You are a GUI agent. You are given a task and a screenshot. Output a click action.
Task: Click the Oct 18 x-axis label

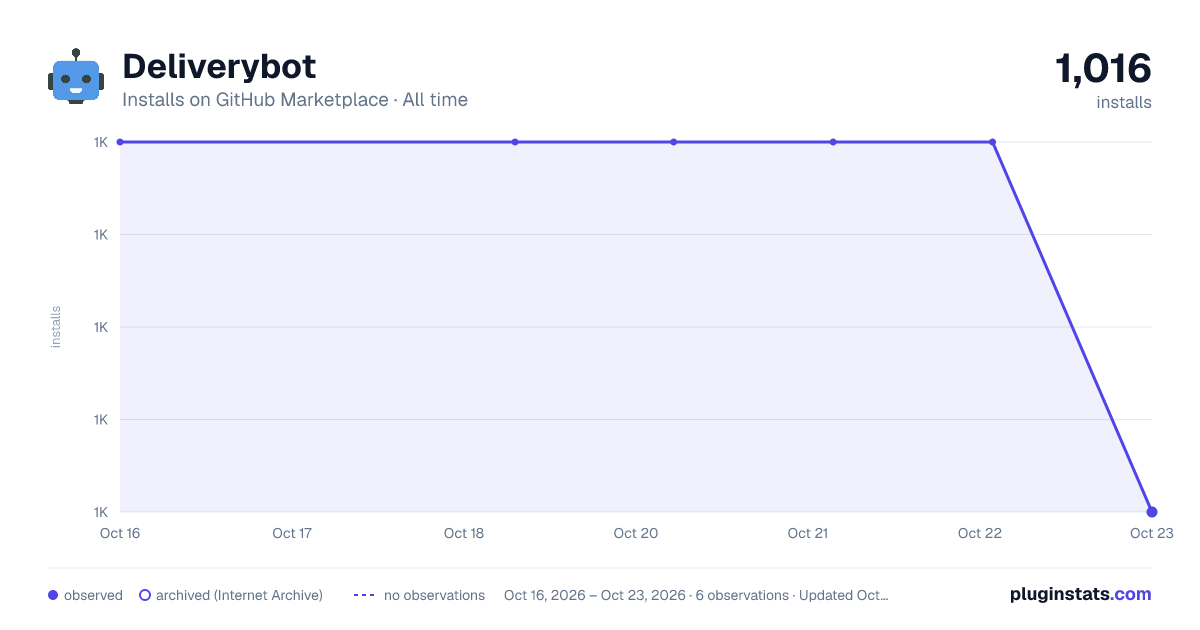point(464,534)
